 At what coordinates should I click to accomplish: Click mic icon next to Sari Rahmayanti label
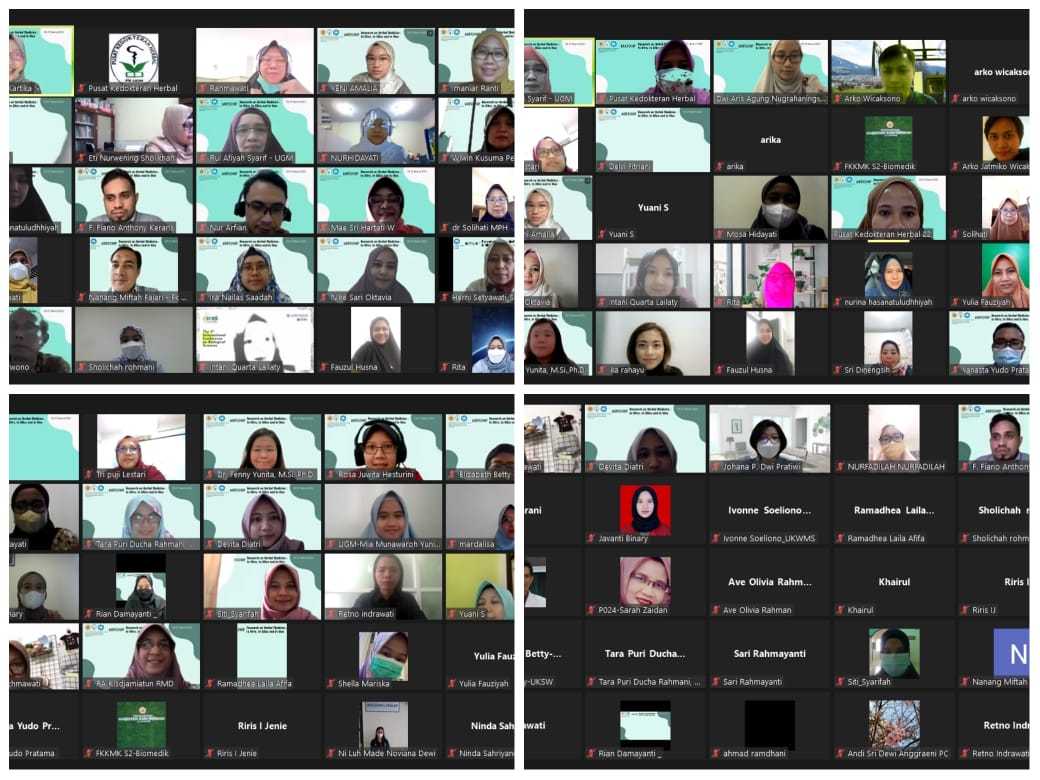(717, 682)
